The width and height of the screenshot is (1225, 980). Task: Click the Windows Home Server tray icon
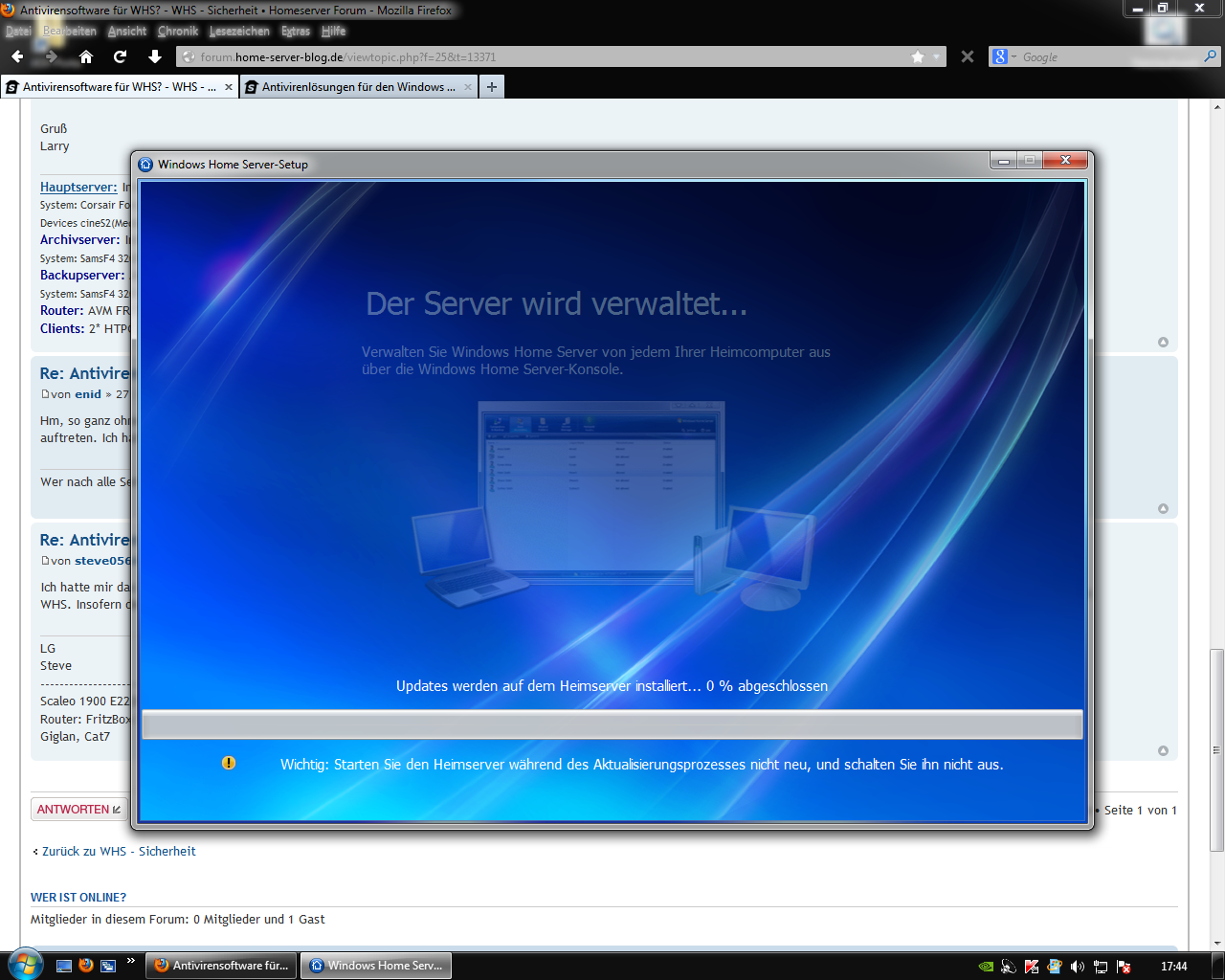tap(1055, 967)
